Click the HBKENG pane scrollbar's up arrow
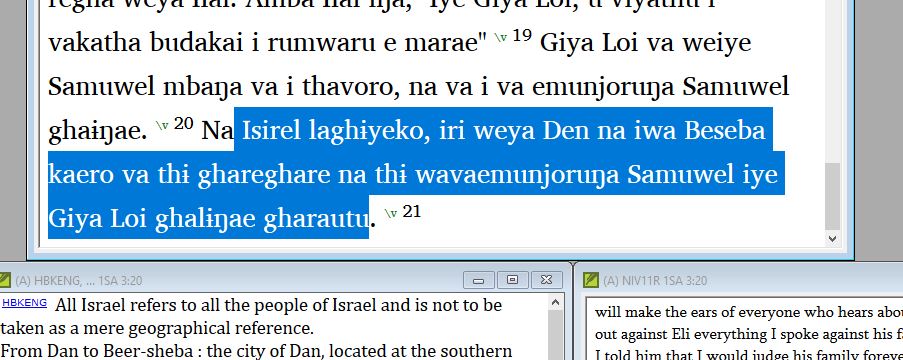The width and height of the screenshot is (903, 360). 555,302
